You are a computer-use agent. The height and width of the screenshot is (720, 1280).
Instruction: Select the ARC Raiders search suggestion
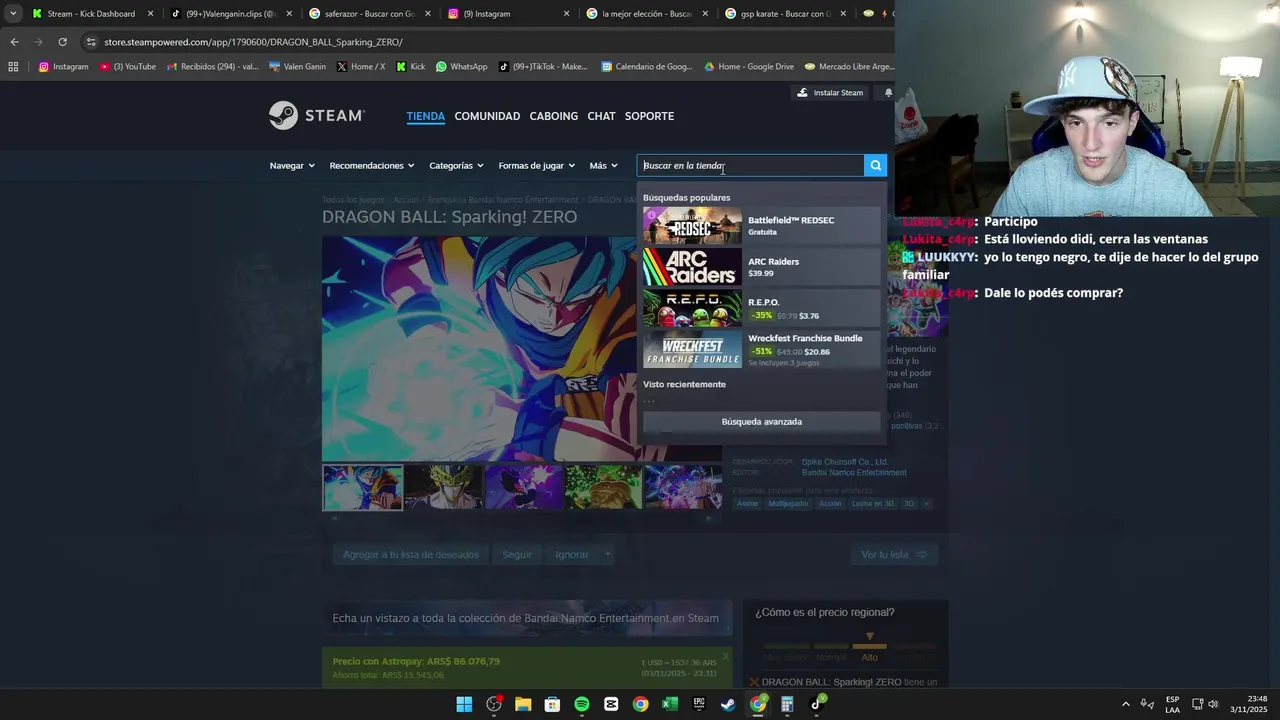point(762,267)
